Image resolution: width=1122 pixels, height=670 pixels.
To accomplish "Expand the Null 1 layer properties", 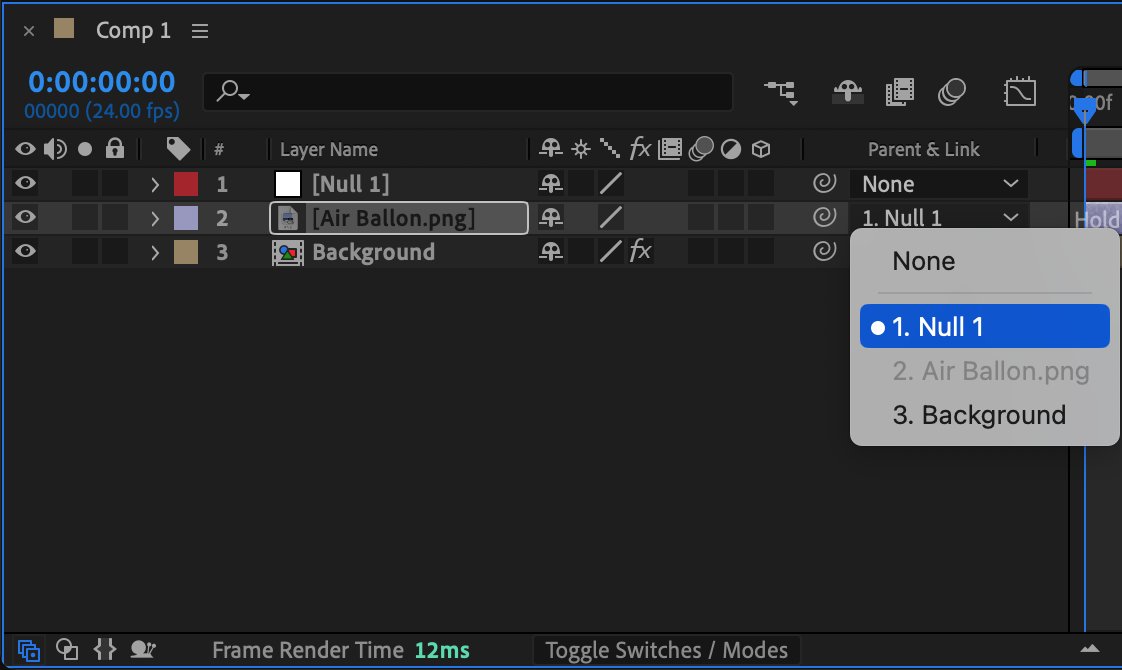I will coord(155,184).
